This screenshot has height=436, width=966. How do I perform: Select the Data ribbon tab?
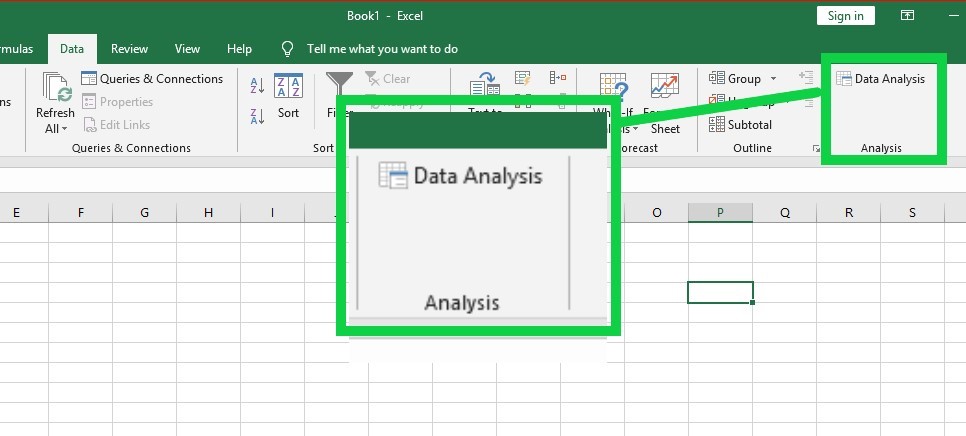72,49
